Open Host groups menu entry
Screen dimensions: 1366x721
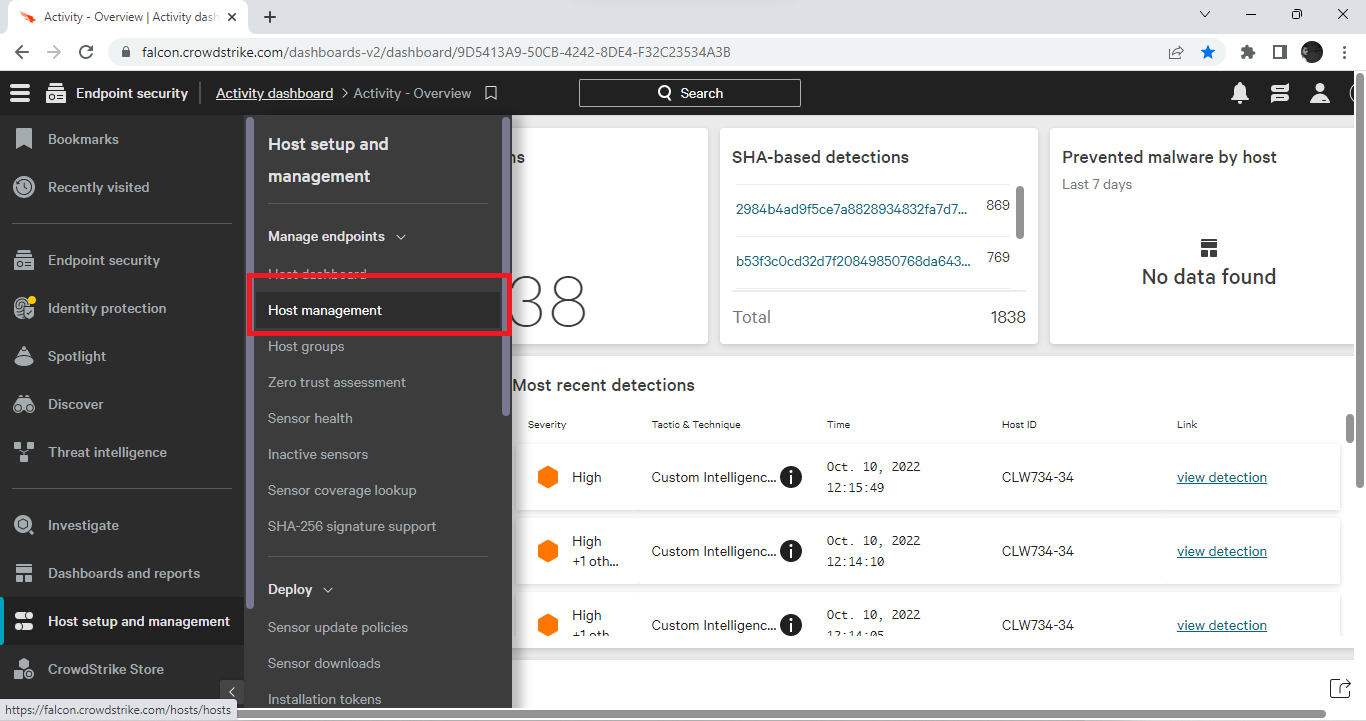click(306, 346)
